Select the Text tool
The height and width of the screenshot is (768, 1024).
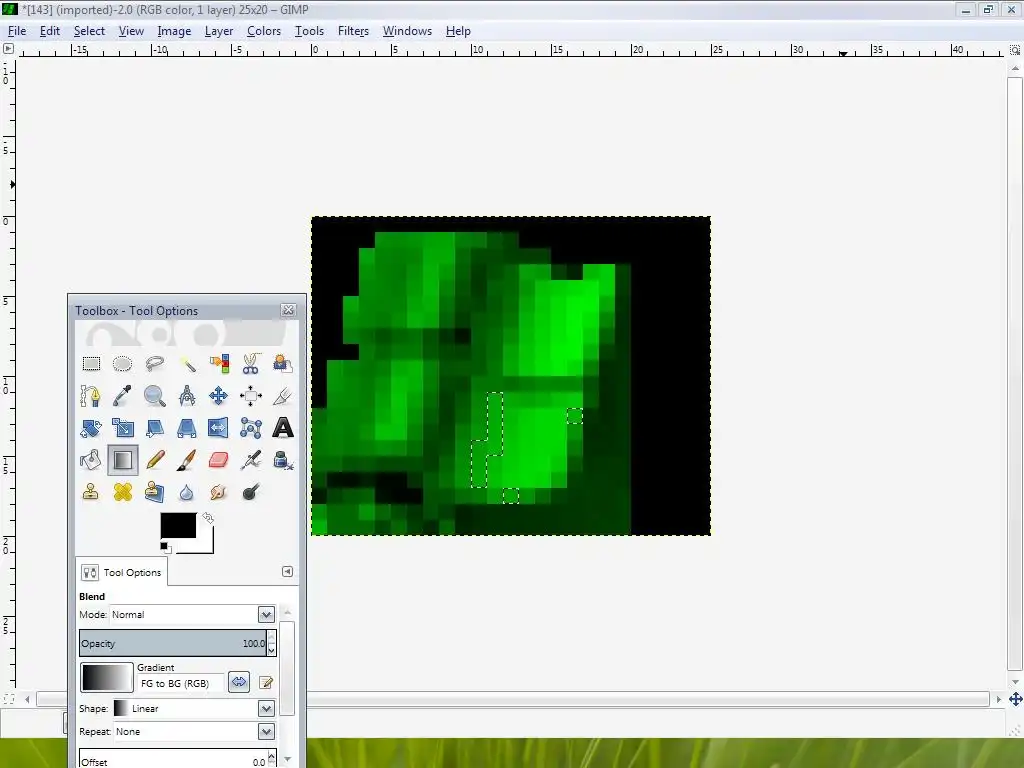pyautogui.click(x=283, y=428)
